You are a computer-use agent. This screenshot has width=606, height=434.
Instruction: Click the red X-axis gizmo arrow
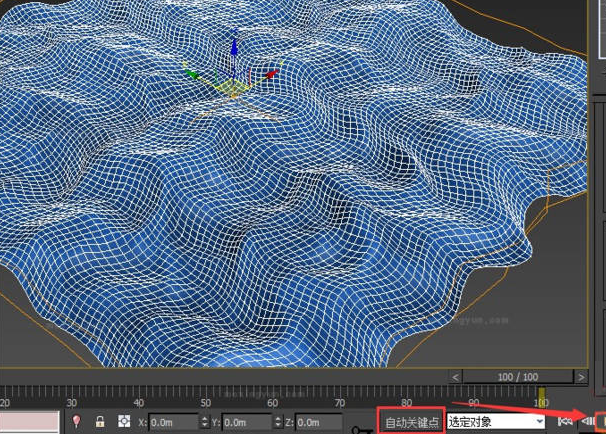click(272, 73)
